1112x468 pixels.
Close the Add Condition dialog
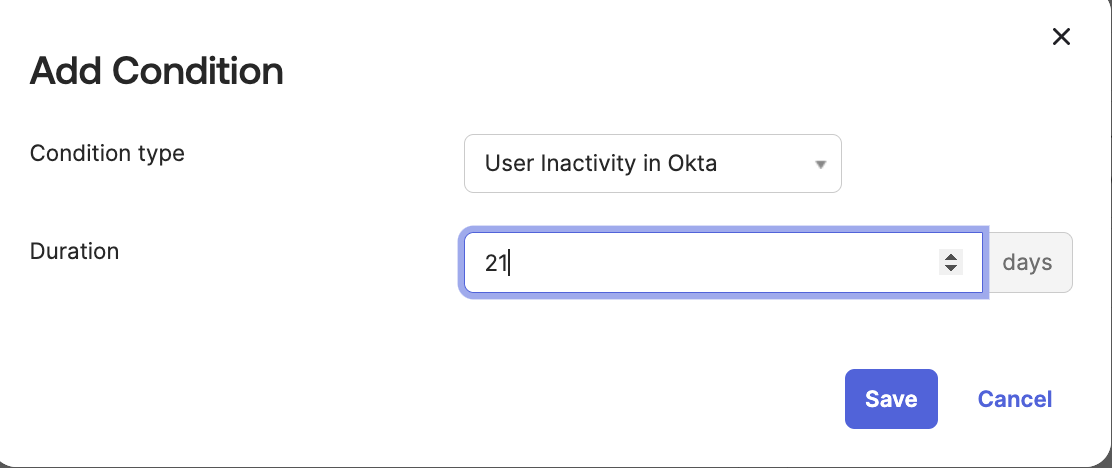(x=1061, y=37)
